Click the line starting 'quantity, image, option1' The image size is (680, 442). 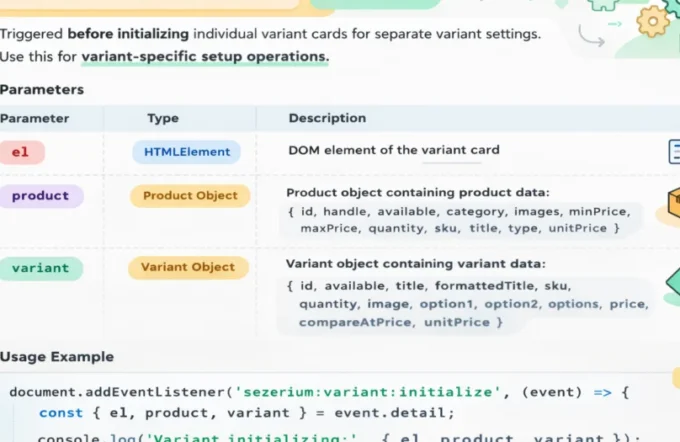click(474, 304)
